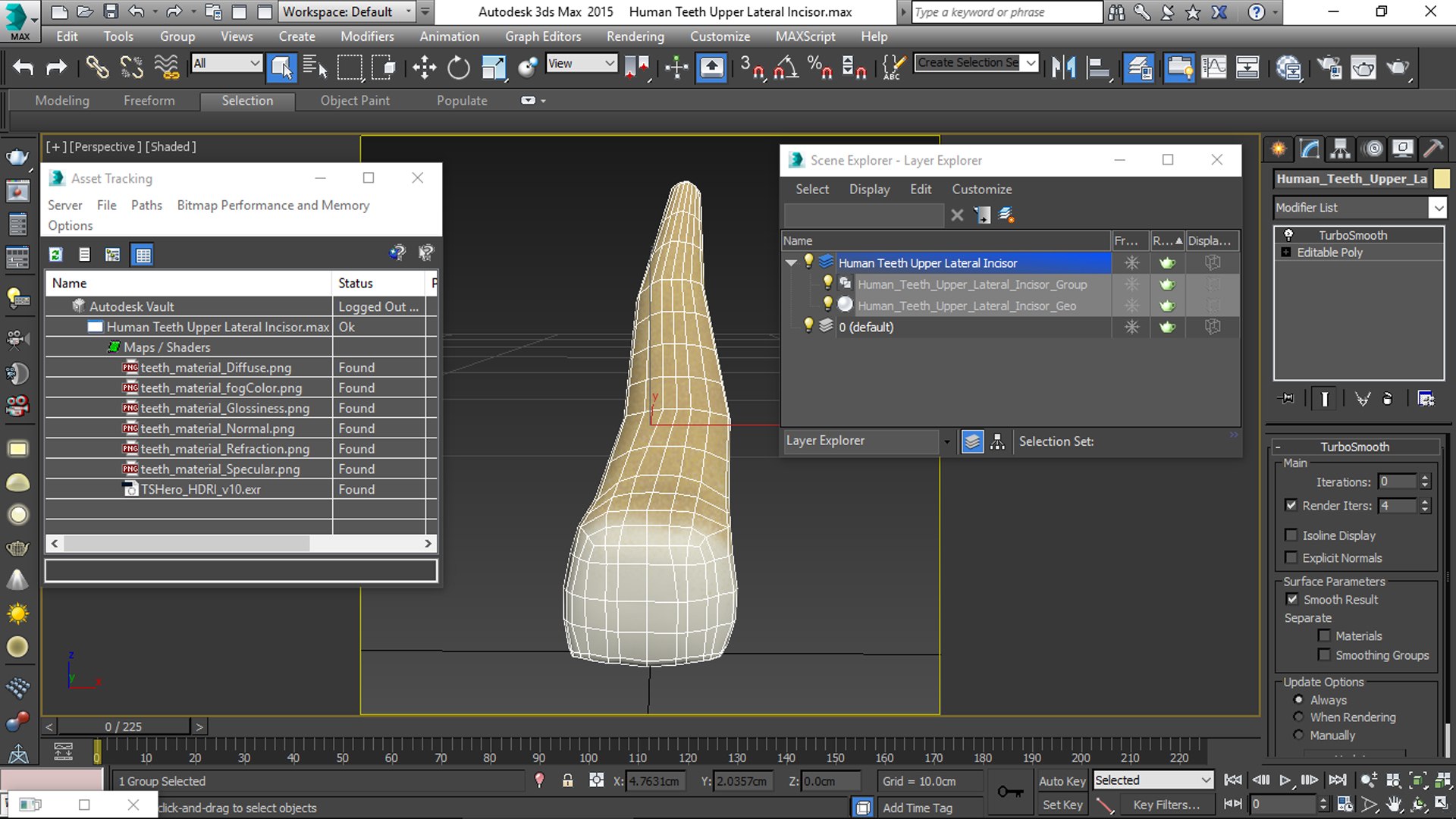Open the Layer Explorer dropdown at bottom
This screenshot has width=1456, height=819.
pyautogui.click(x=946, y=441)
